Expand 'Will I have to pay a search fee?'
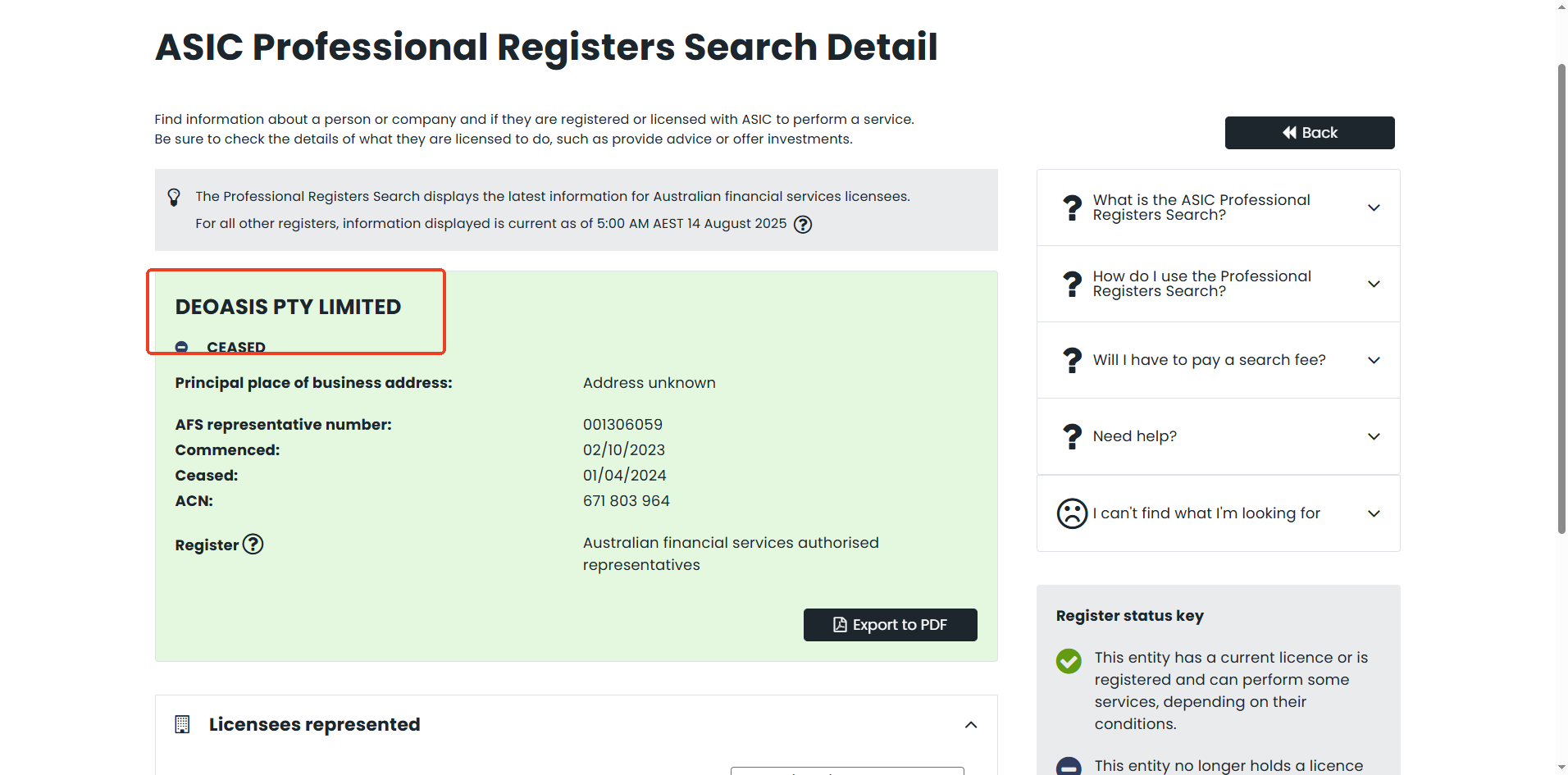 pyautogui.click(x=1374, y=360)
